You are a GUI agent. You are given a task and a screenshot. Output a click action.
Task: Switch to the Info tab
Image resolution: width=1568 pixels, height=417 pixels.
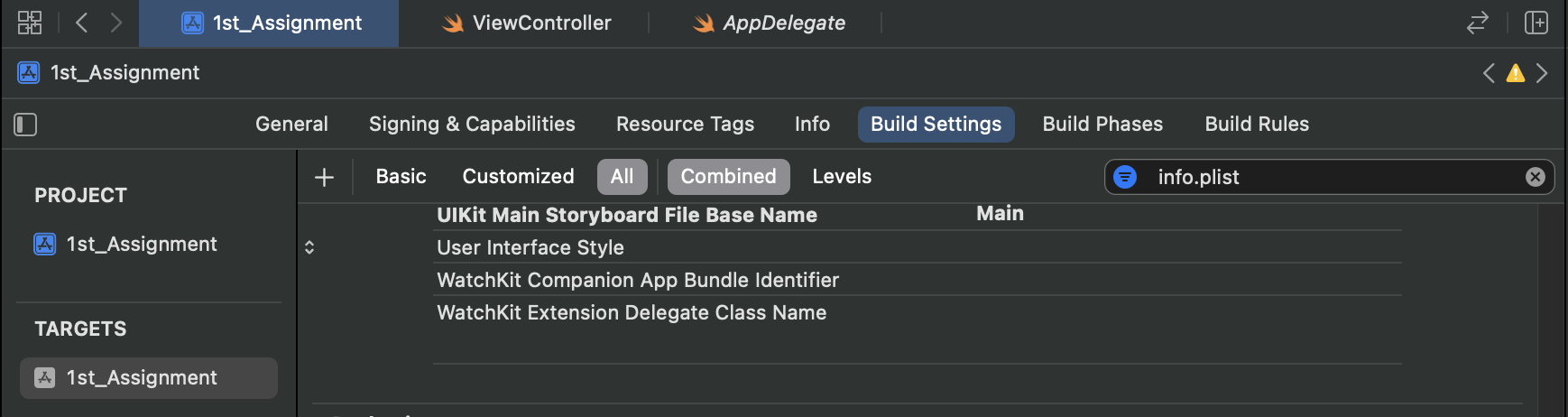812,125
